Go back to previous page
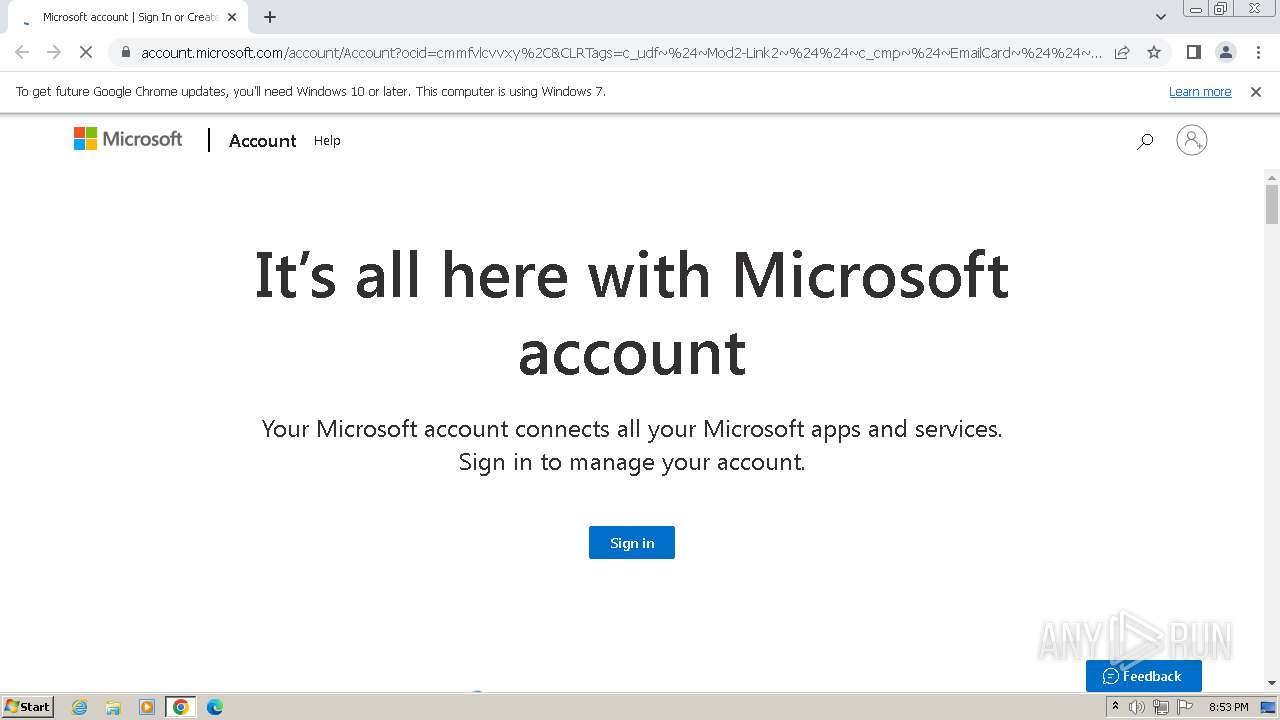The image size is (1280, 720). tap(22, 52)
